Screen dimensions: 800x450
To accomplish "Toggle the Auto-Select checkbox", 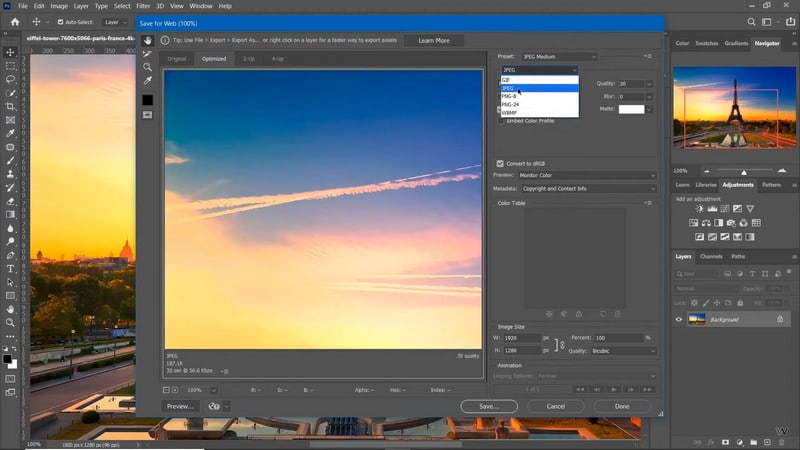I will click(60, 22).
